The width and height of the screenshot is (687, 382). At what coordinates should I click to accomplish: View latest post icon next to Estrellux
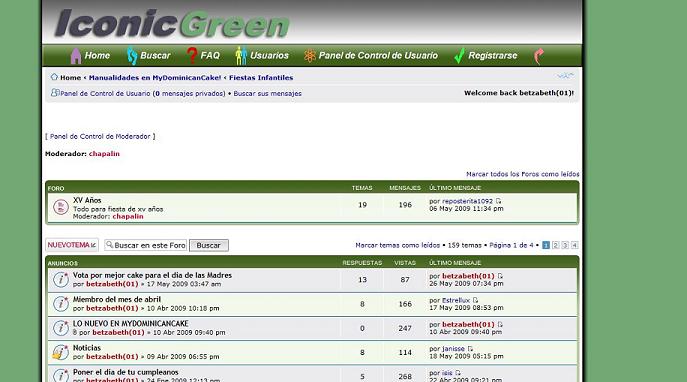tap(475, 300)
